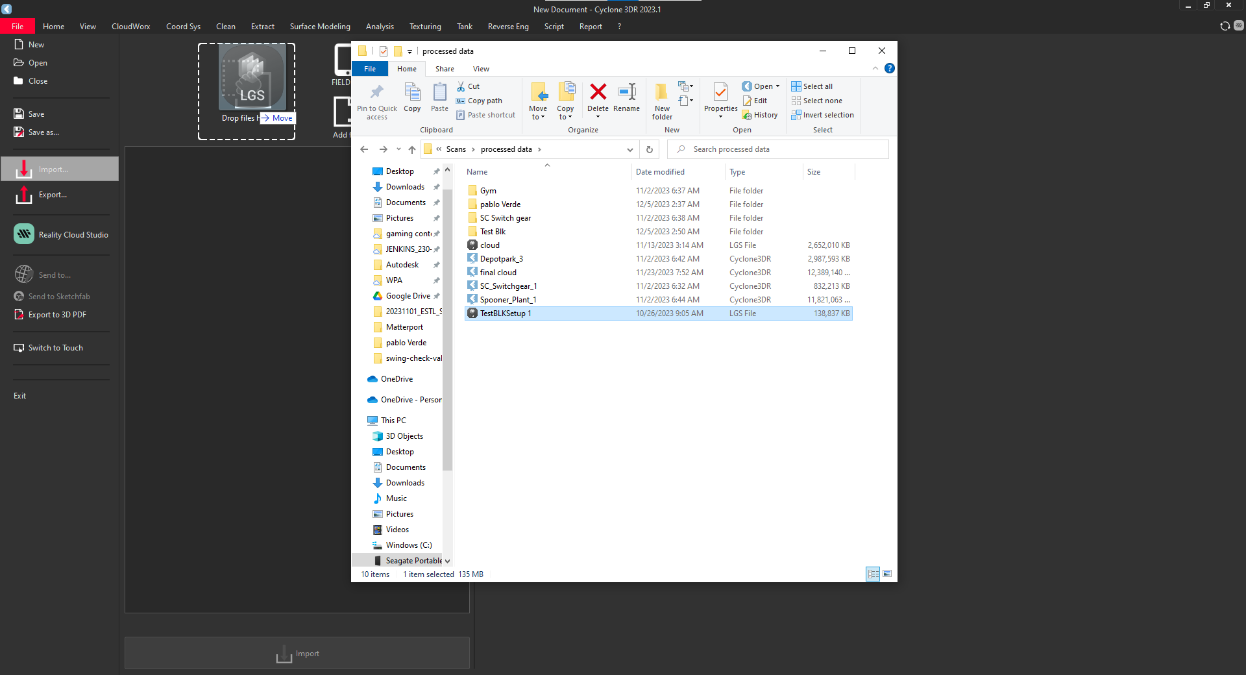Toggle the details view layout button

click(x=873, y=574)
